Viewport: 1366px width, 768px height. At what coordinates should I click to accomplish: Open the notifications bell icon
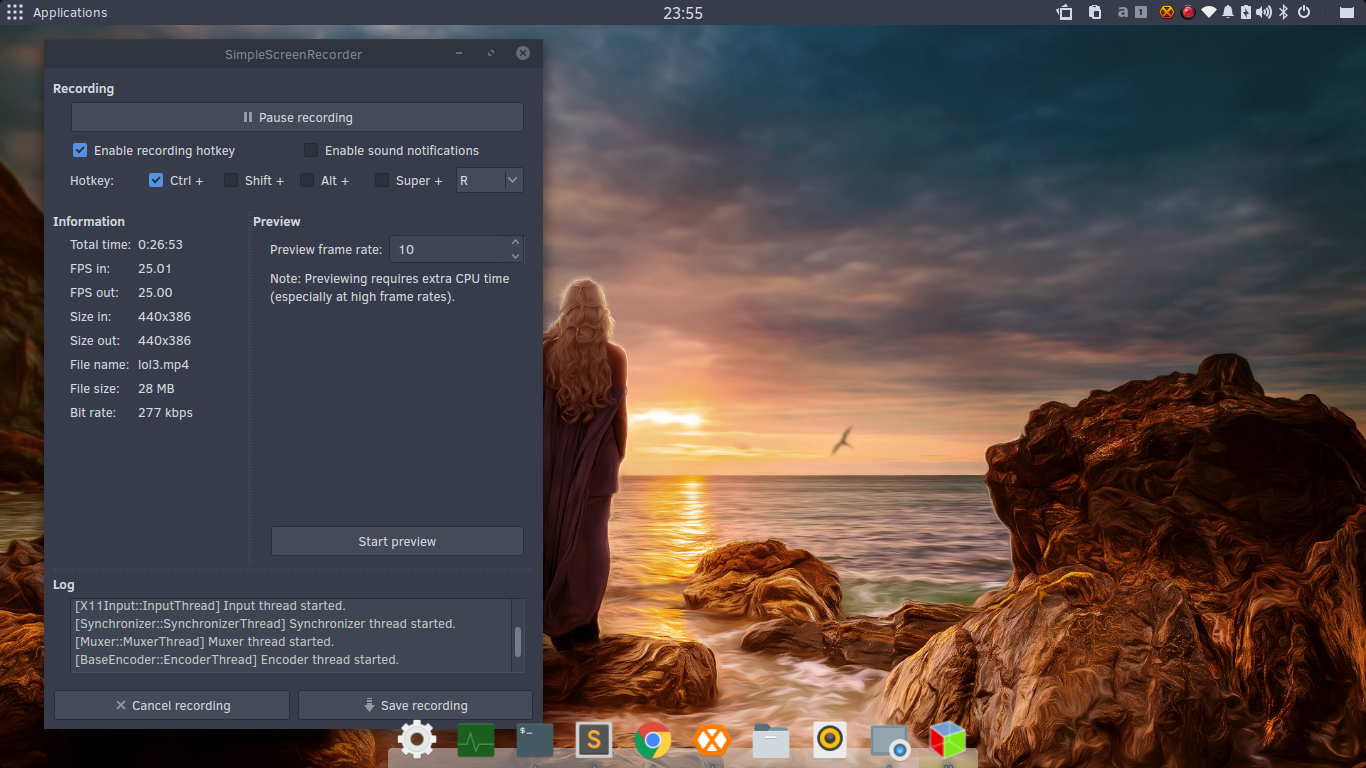click(1226, 12)
